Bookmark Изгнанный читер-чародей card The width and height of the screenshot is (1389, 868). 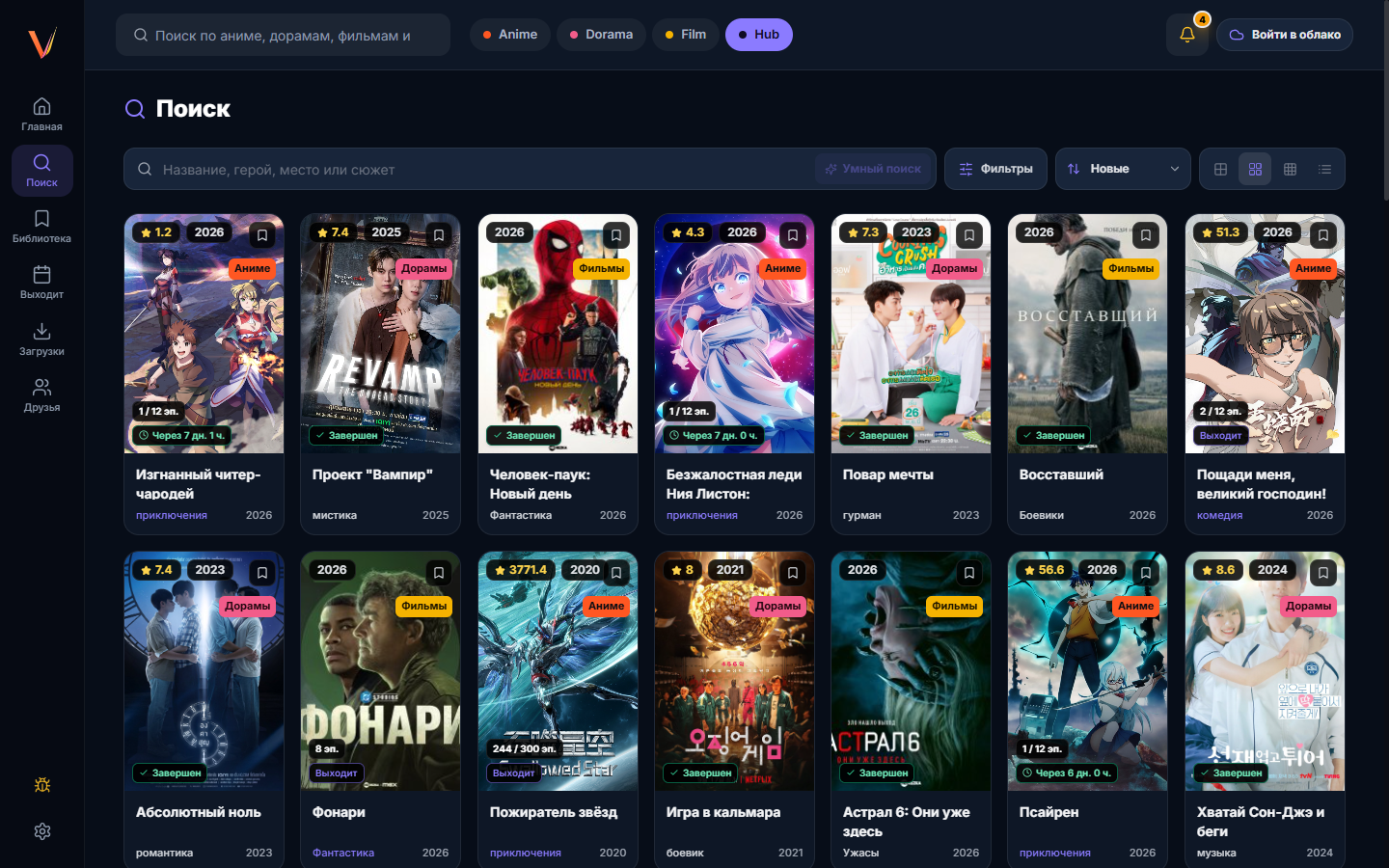tap(262, 235)
